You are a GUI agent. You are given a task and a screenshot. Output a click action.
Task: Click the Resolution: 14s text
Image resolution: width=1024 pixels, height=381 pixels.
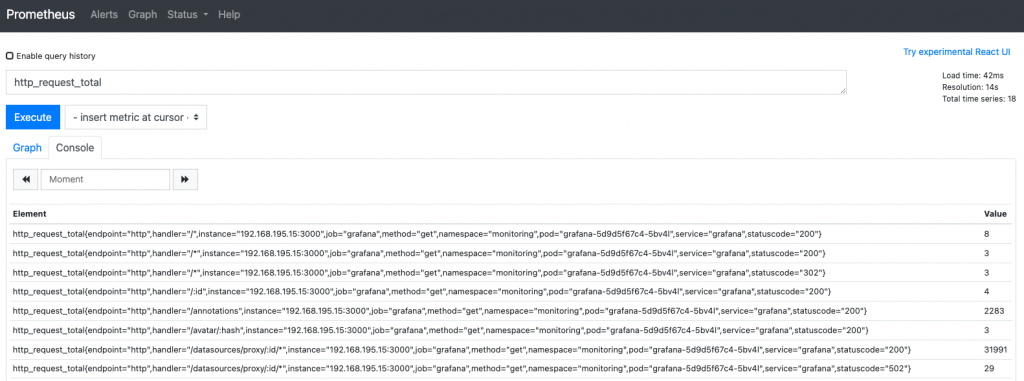(x=970, y=87)
